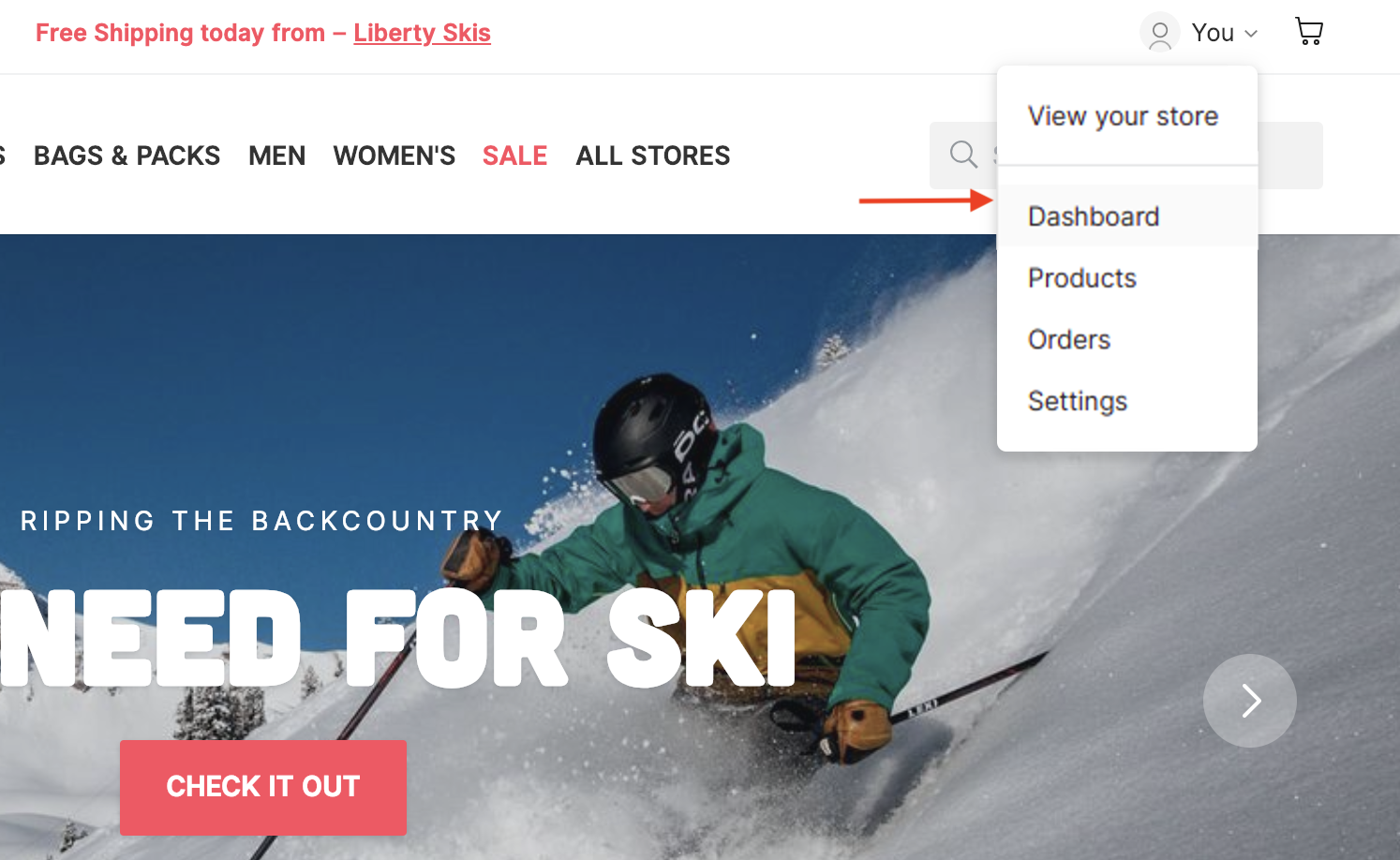1400x860 pixels.
Task: Focus the search input field
Action: pos(1126,156)
